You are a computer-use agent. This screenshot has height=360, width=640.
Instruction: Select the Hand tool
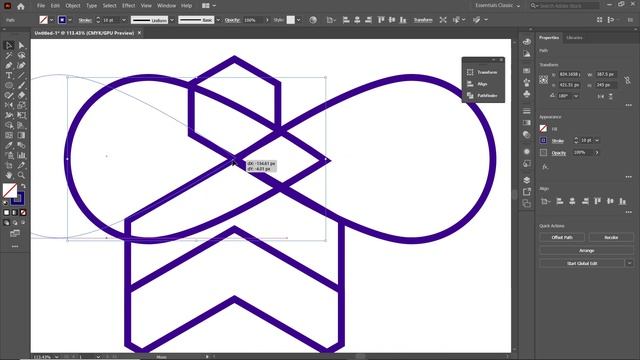9,175
